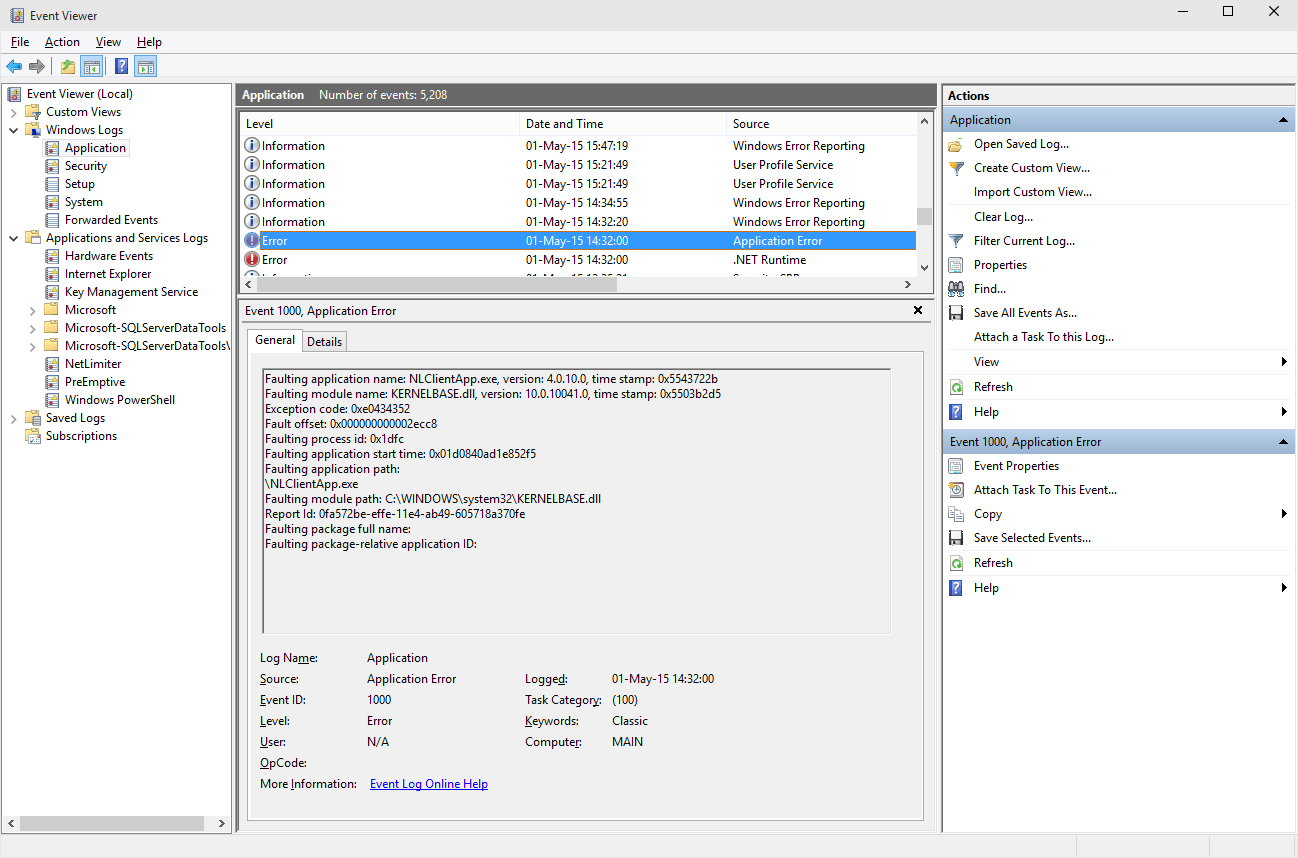Click the Create Custom View funnel icon

point(956,168)
